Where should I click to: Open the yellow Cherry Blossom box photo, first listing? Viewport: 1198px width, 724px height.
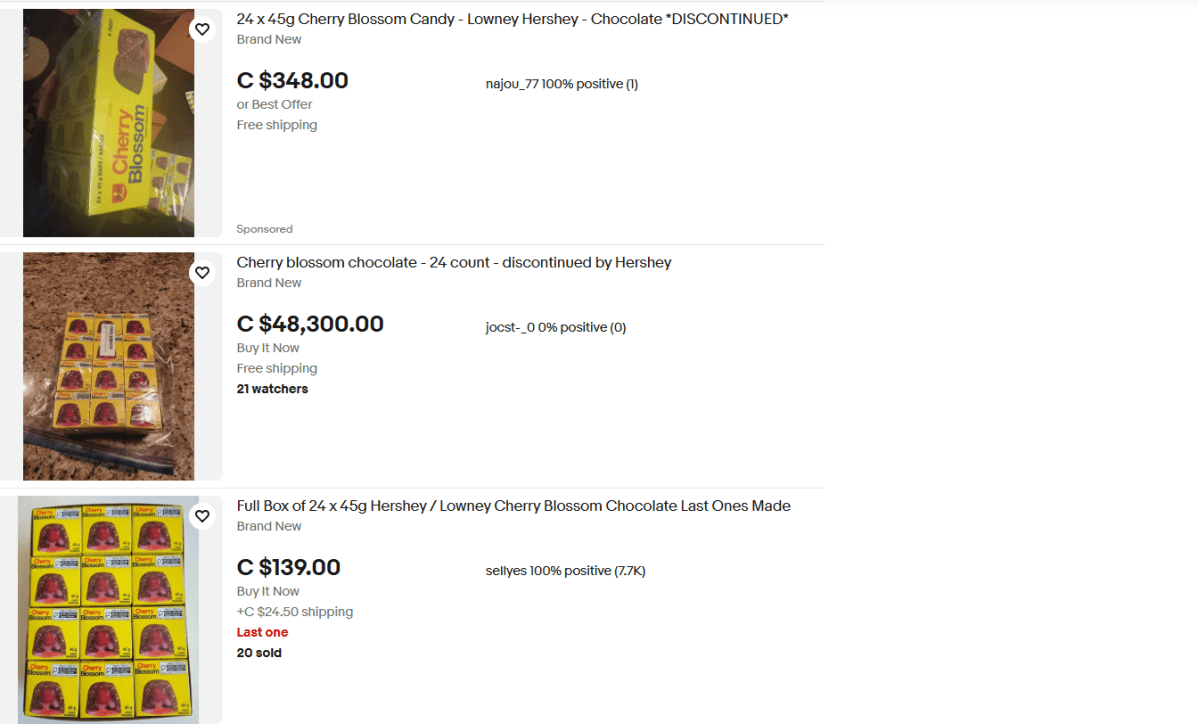click(x=108, y=123)
